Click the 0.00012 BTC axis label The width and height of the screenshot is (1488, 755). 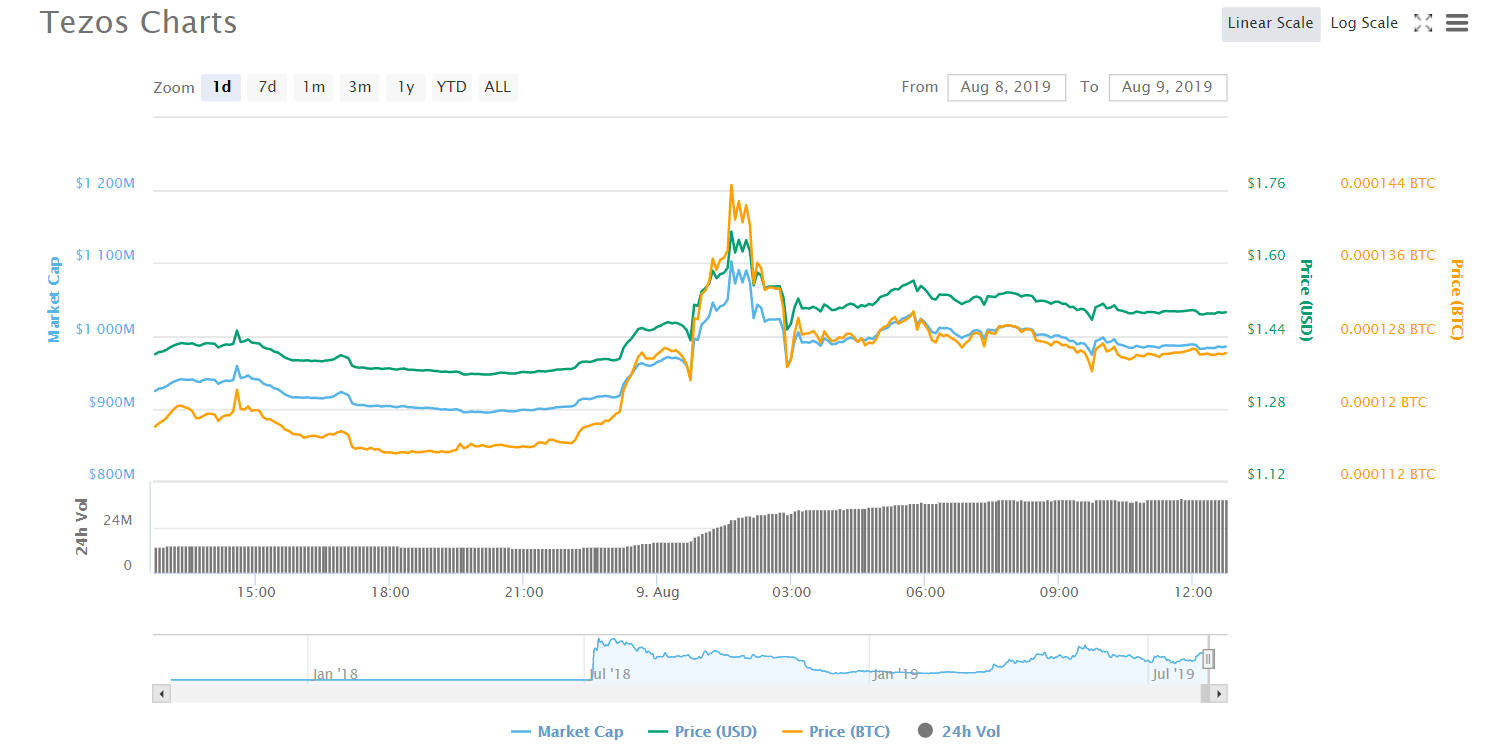(1384, 402)
